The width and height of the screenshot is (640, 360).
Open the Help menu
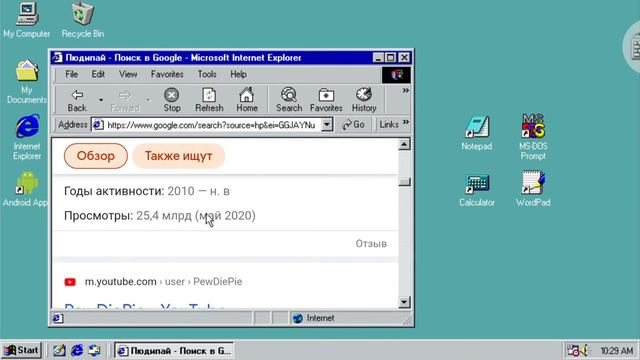coord(238,74)
